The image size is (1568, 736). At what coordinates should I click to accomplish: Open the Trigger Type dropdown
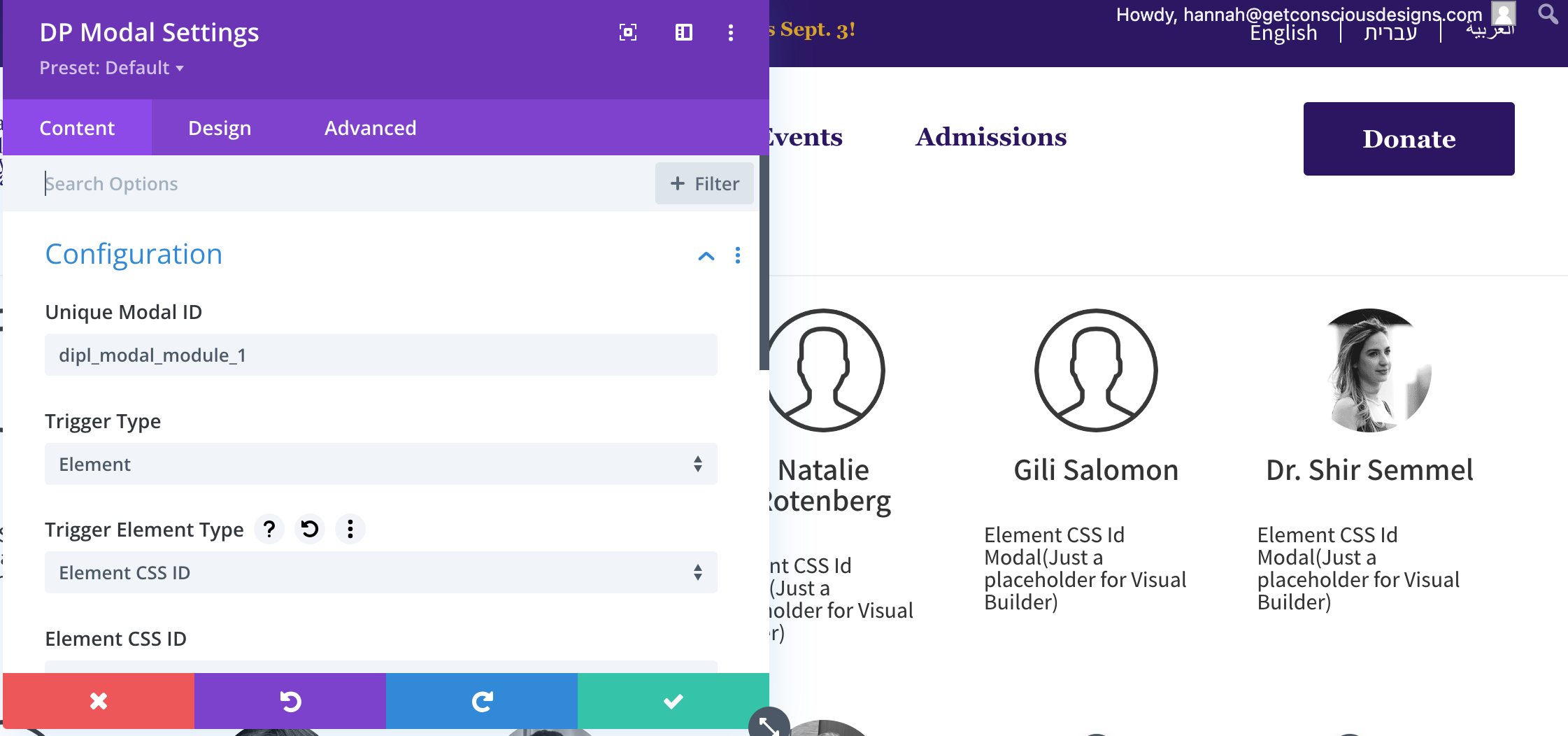tap(381, 464)
